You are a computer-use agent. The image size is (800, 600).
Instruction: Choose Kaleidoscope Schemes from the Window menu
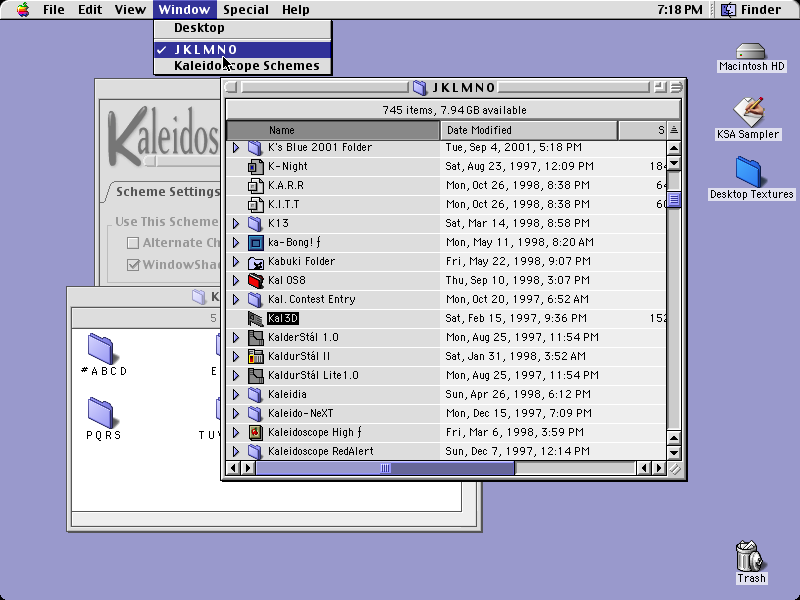point(242,66)
